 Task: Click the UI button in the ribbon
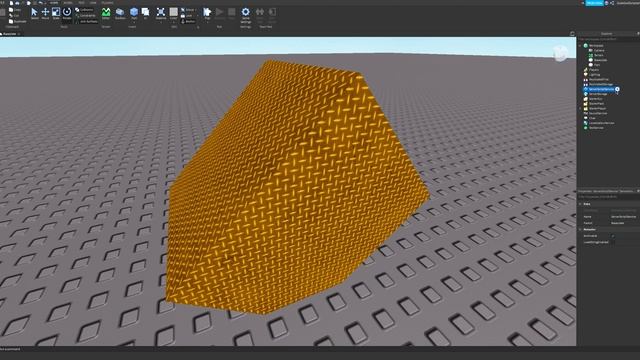tap(145, 13)
